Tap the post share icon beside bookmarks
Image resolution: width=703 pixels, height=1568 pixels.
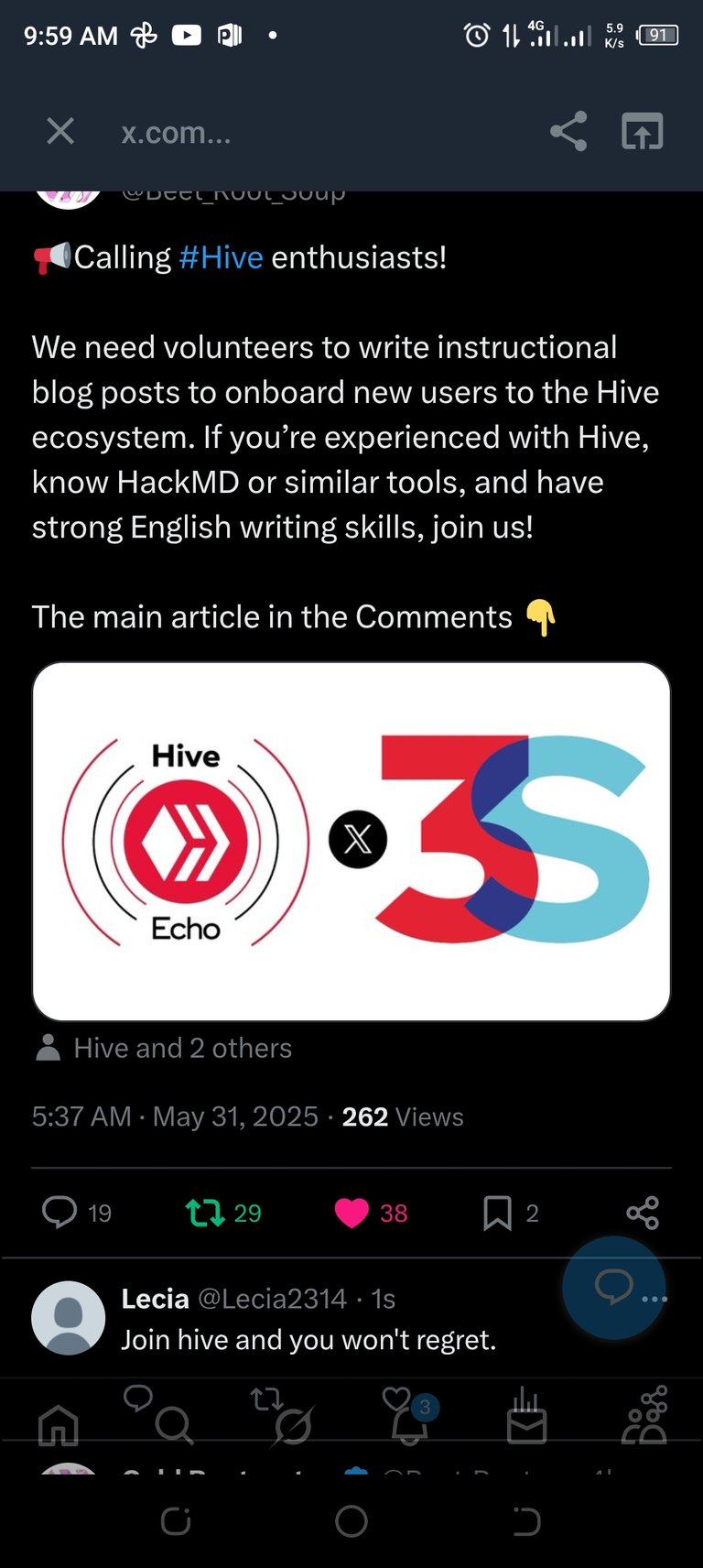tap(643, 1213)
